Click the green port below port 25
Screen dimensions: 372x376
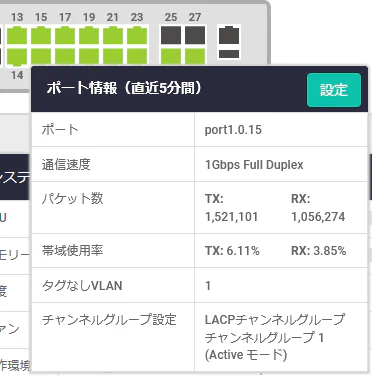coord(171,56)
